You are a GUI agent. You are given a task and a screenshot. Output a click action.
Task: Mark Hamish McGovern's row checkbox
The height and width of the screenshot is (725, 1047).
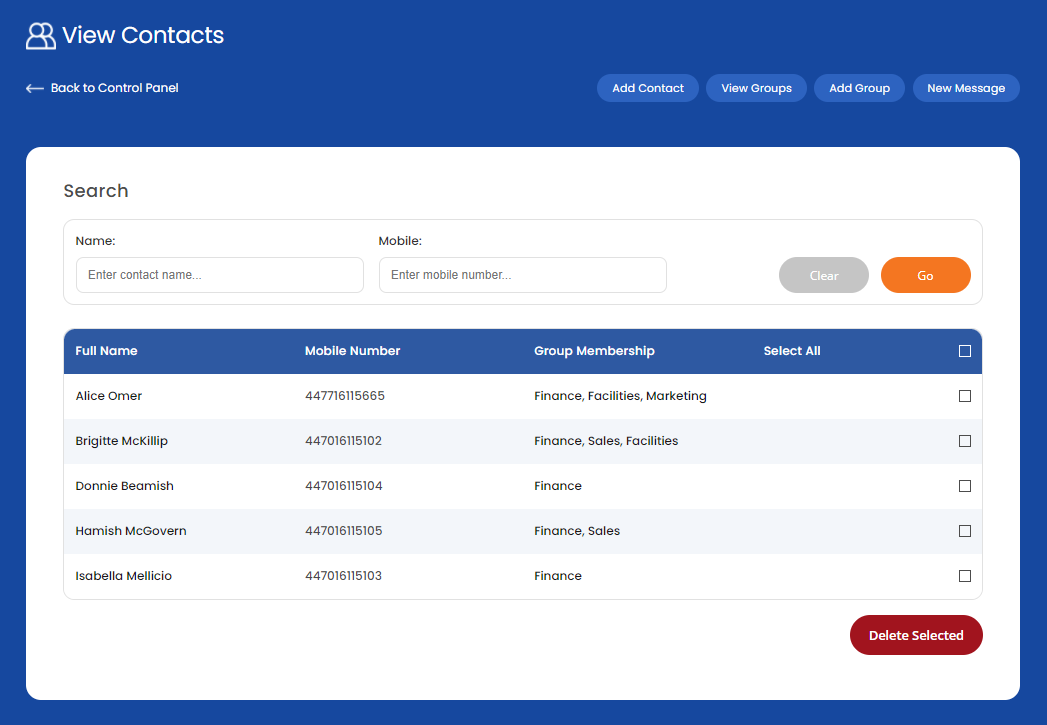[964, 531]
